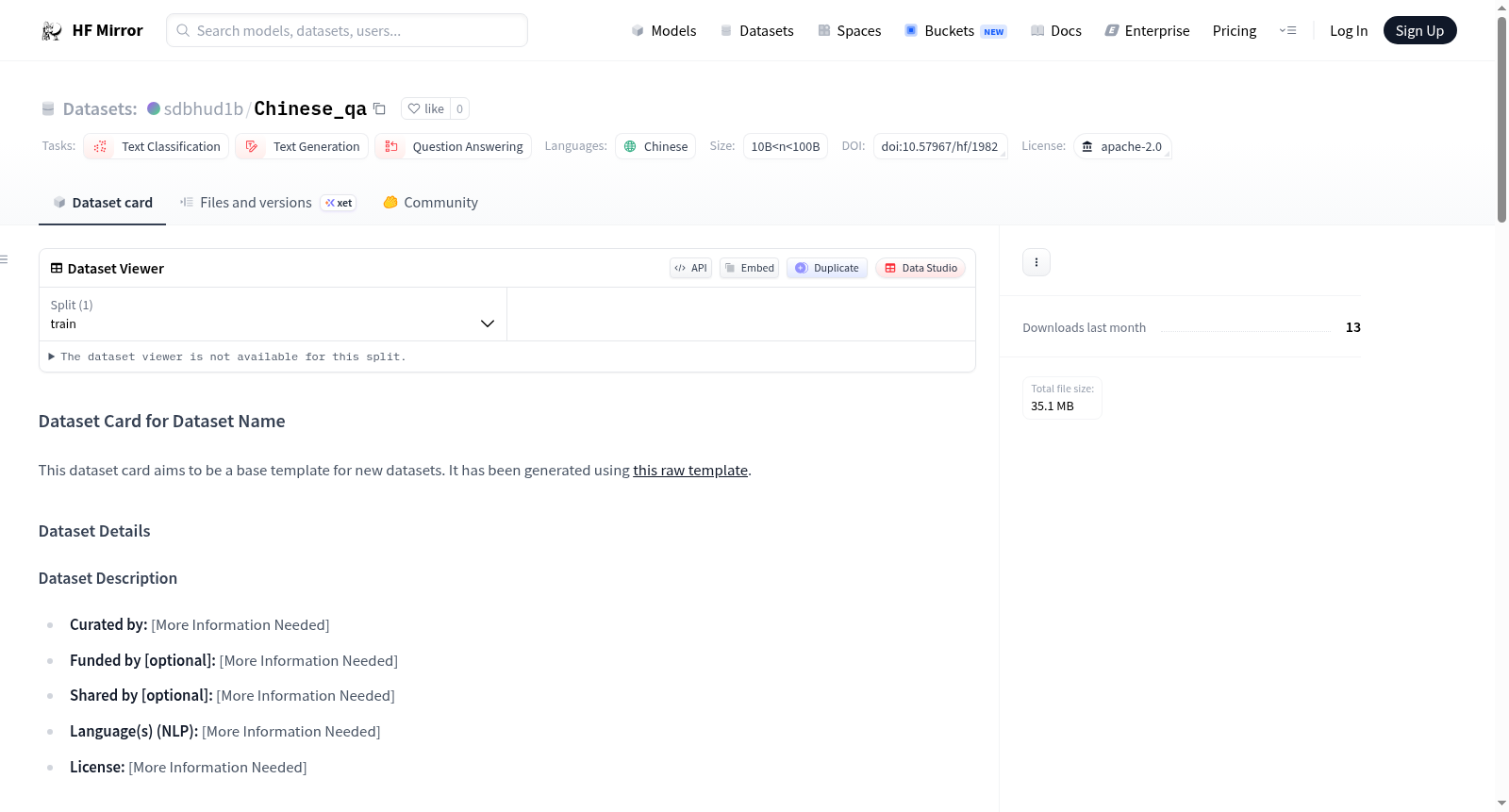Image resolution: width=1509 pixels, height=812 pixels.
Task: Open the Community tab
Action: (430, 203)
